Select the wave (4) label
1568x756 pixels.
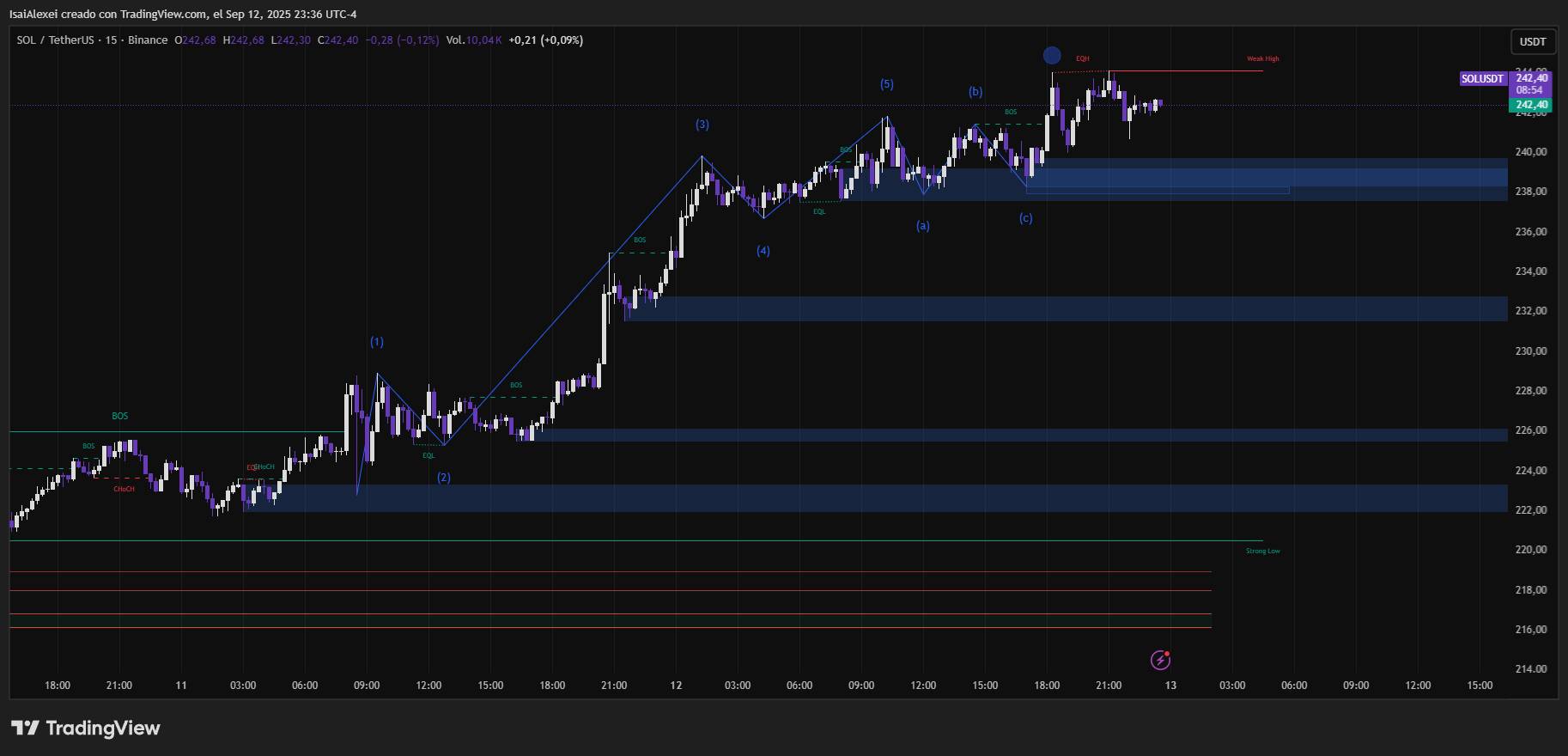coord(763,251)
